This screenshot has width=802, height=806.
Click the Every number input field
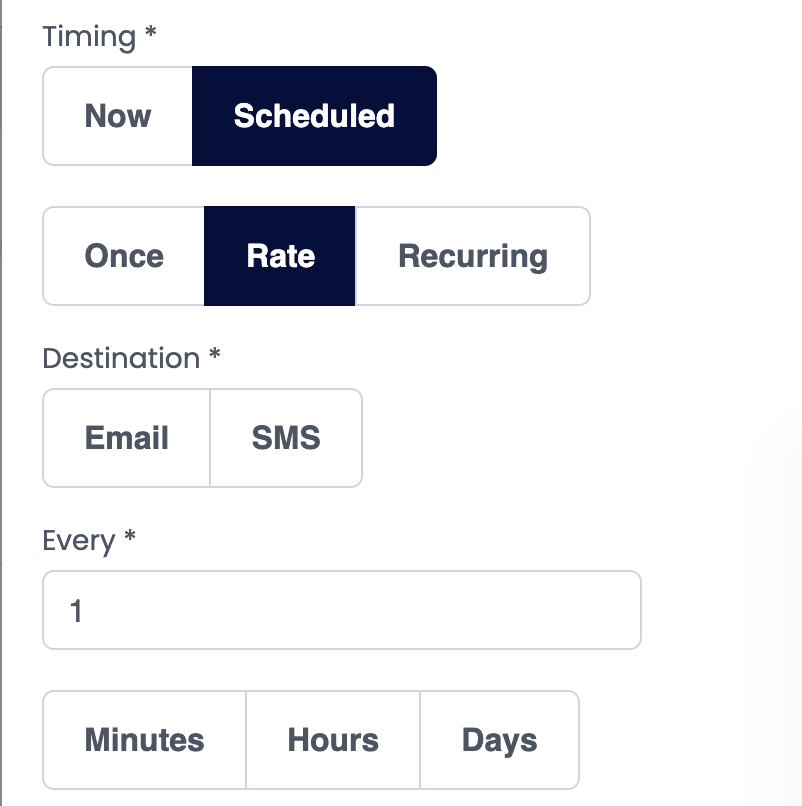coord(341,610)
